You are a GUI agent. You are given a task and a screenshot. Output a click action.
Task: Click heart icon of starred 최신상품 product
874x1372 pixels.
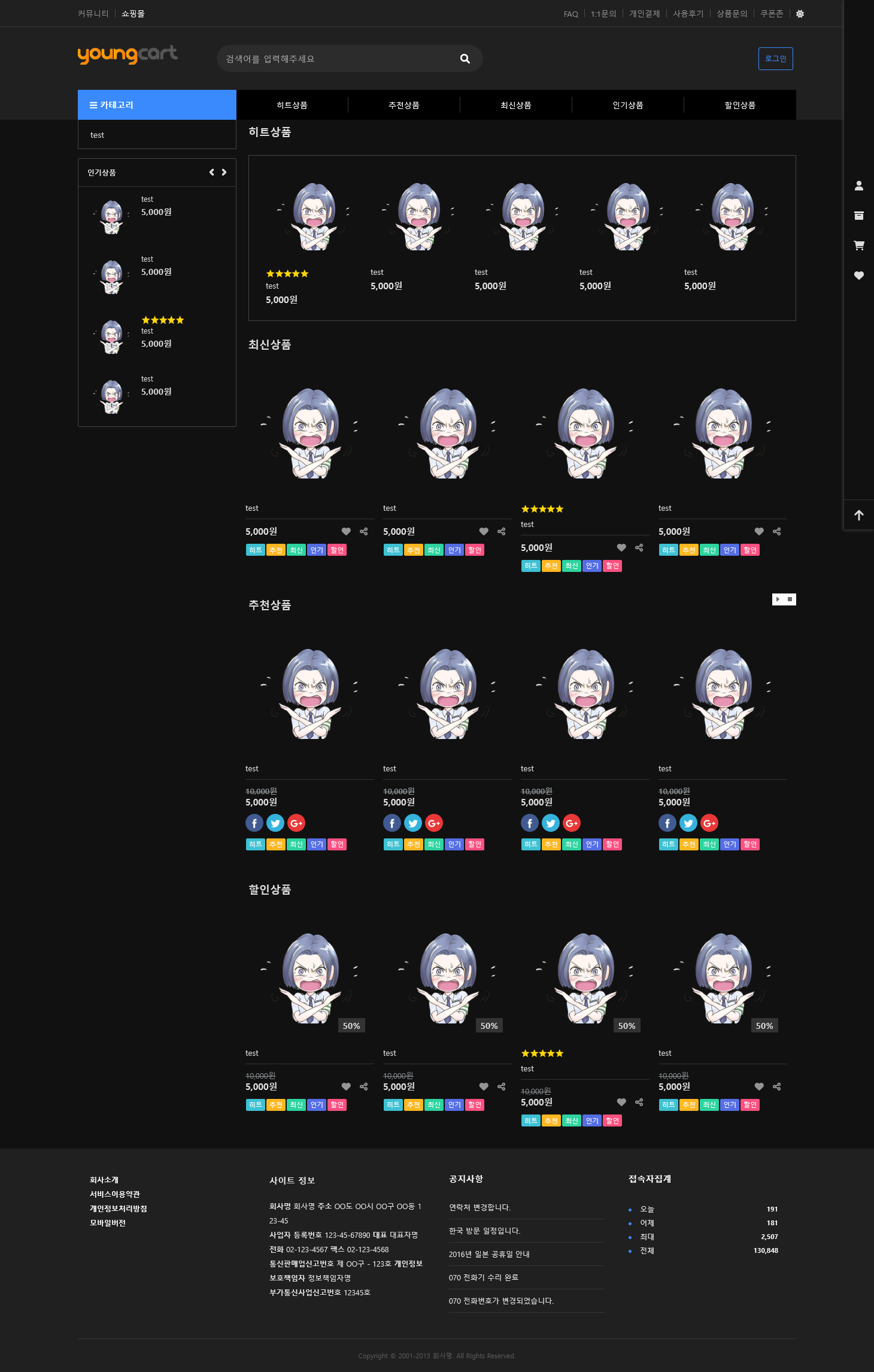coord(621,548)
